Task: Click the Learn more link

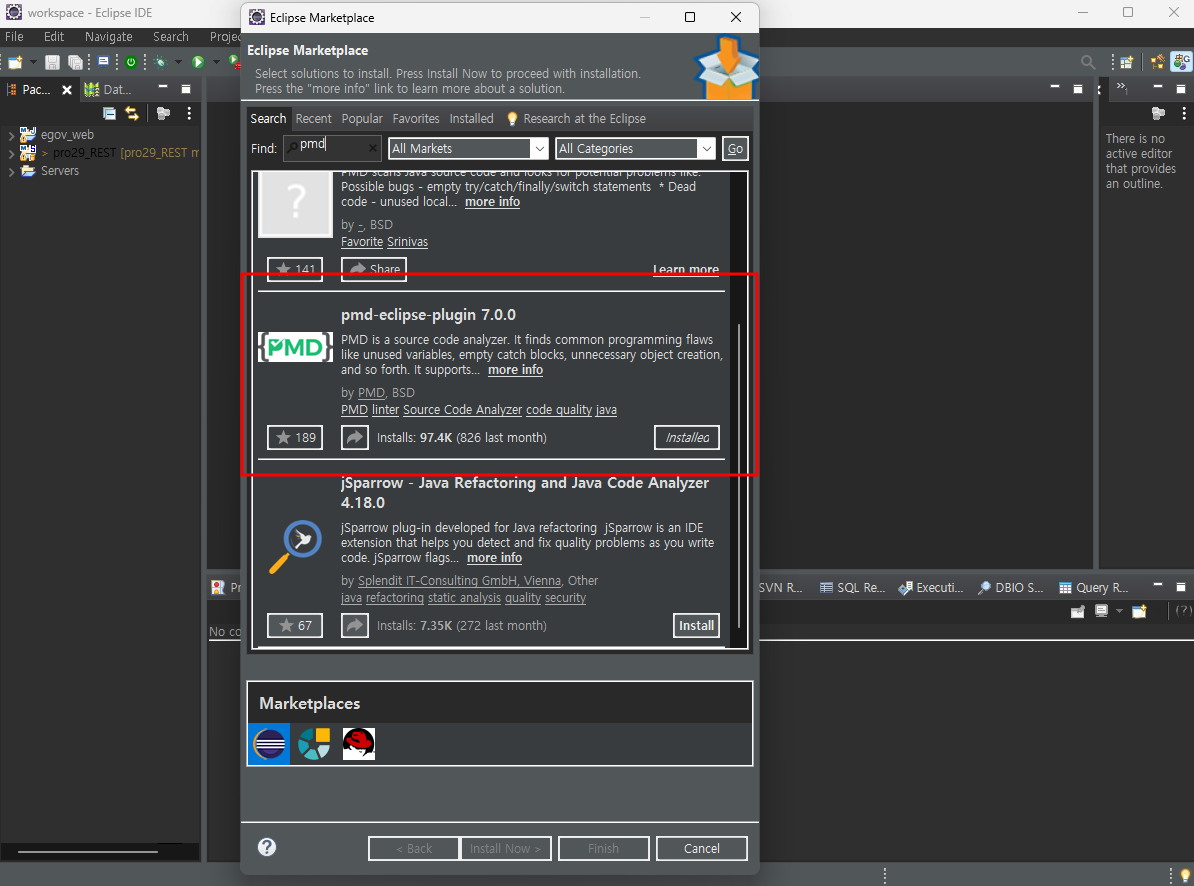Action: (685, 269)
